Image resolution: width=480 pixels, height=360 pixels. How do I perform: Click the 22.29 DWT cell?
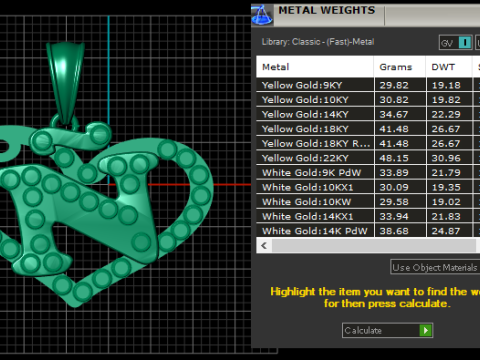[x=449, y=114]
